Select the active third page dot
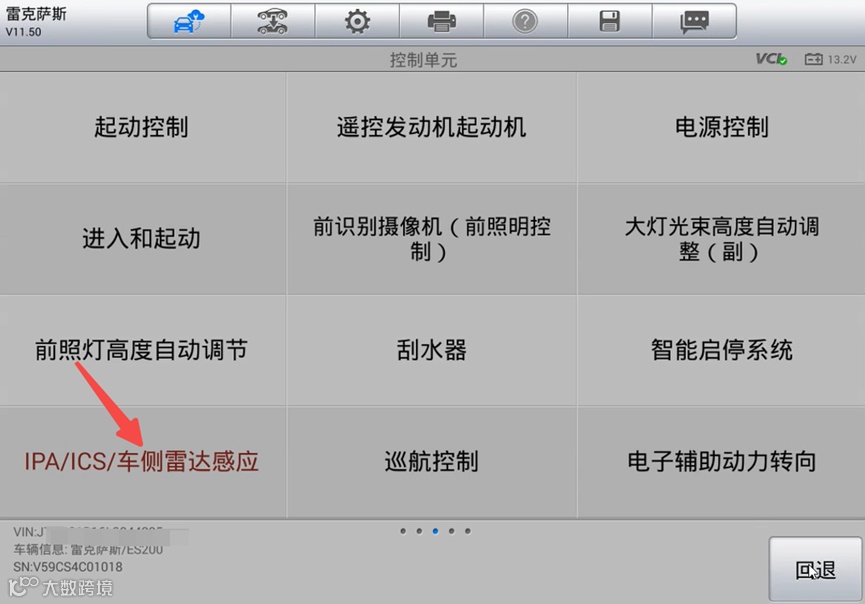Image resolution: width=865 pixels, height=604 pixels. (436, 531)
